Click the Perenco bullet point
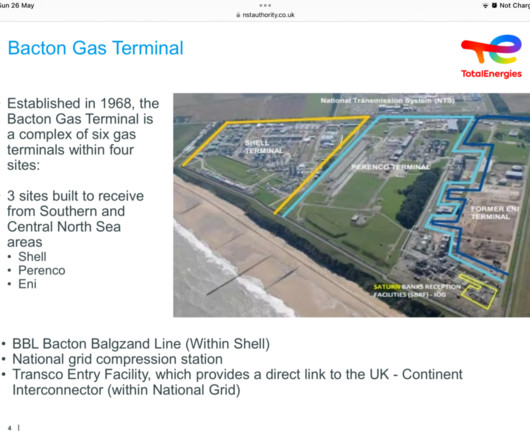Image resolution: width=530 pixels, height=442 pixels. (42, 270)
